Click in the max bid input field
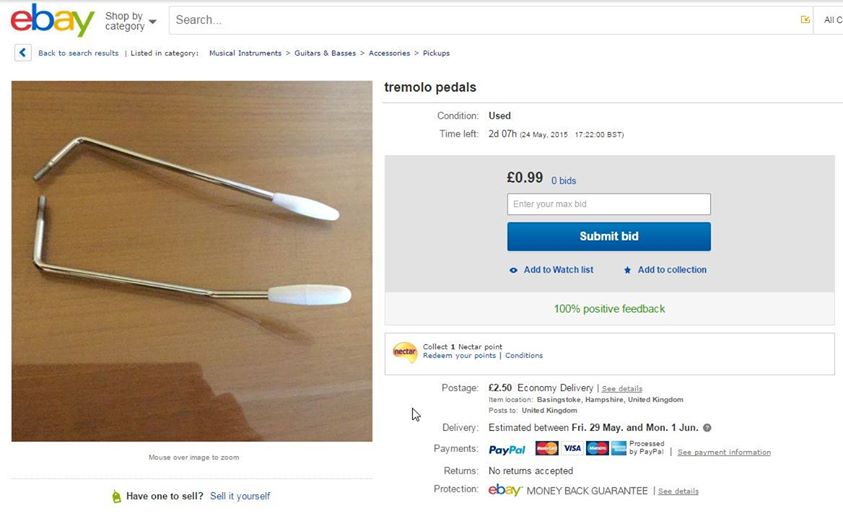843x516 pixels. tap(608, 204)
